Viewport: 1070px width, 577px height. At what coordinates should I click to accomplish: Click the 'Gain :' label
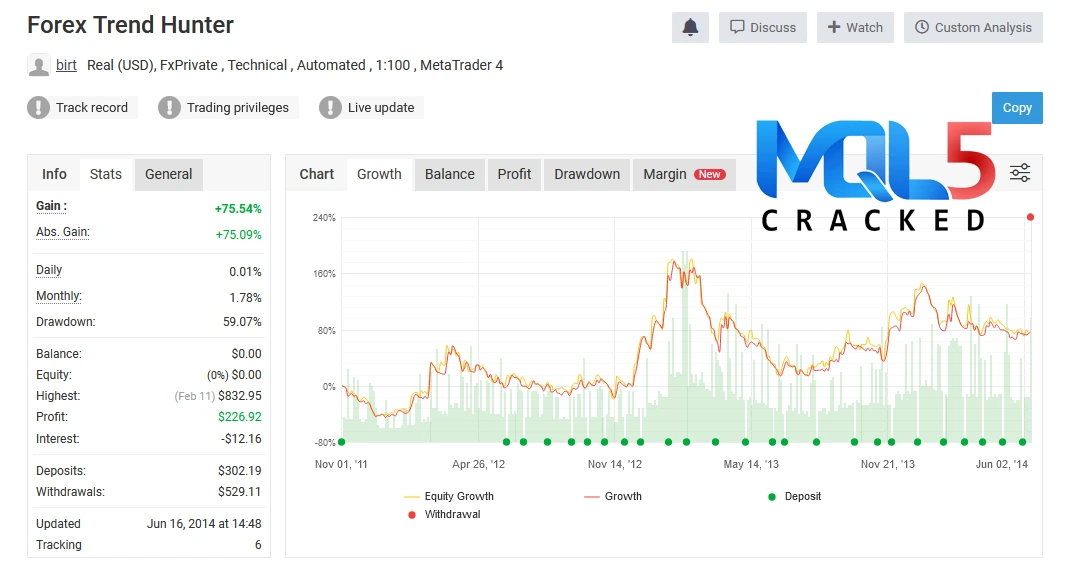point(51,206)
